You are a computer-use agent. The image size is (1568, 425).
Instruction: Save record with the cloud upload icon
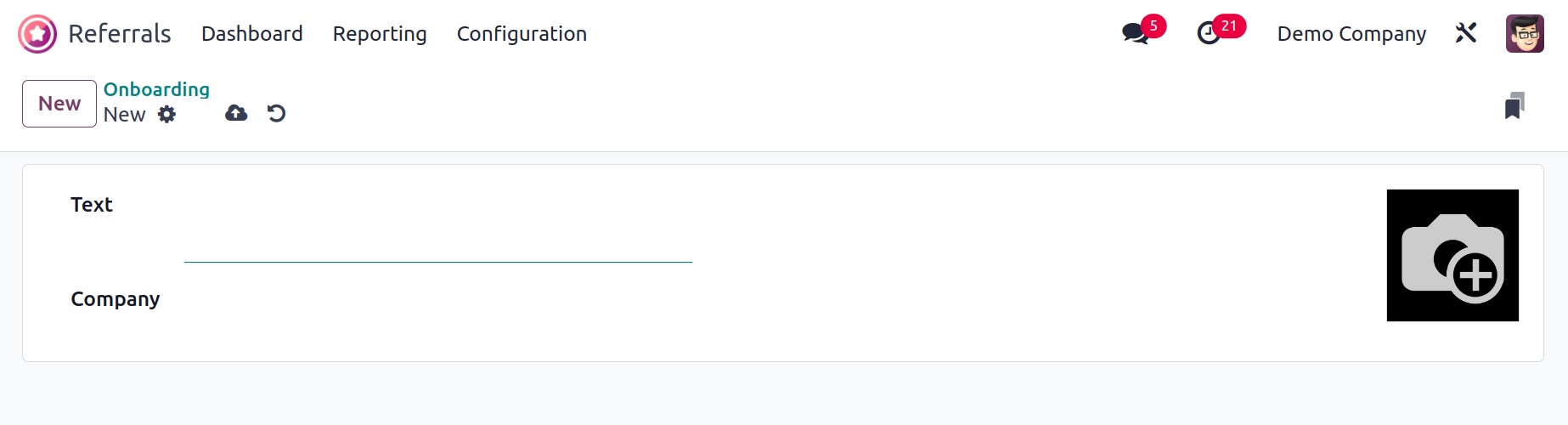tap(236, 113)
